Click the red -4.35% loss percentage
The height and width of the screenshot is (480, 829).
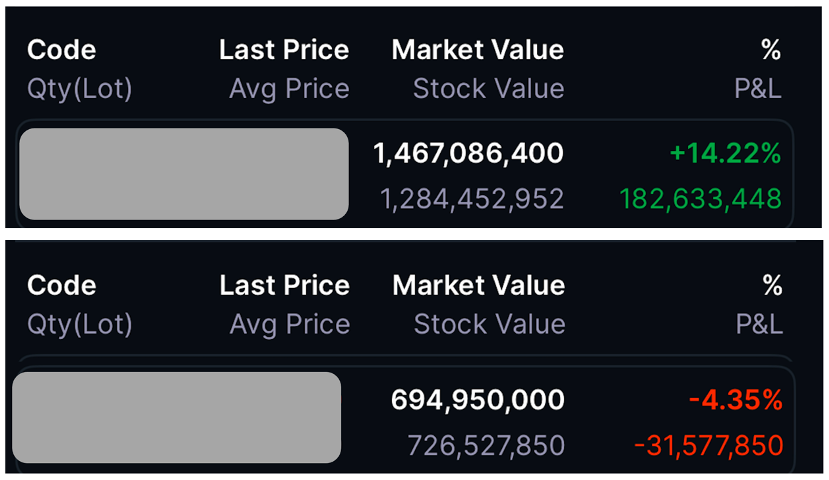point(735,400)
